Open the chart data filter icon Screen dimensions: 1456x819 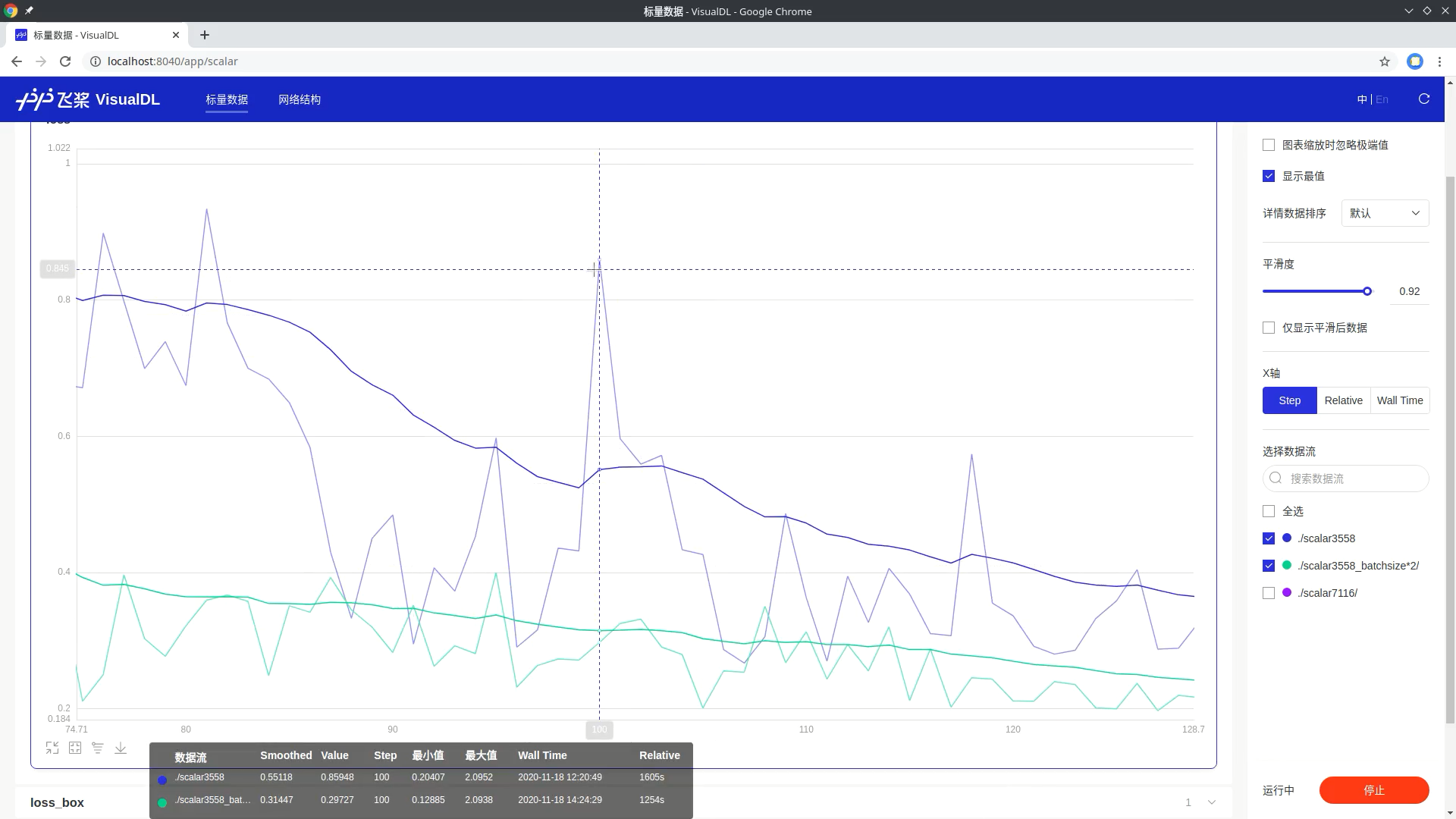pyautogui.click(x=98, y=747)
